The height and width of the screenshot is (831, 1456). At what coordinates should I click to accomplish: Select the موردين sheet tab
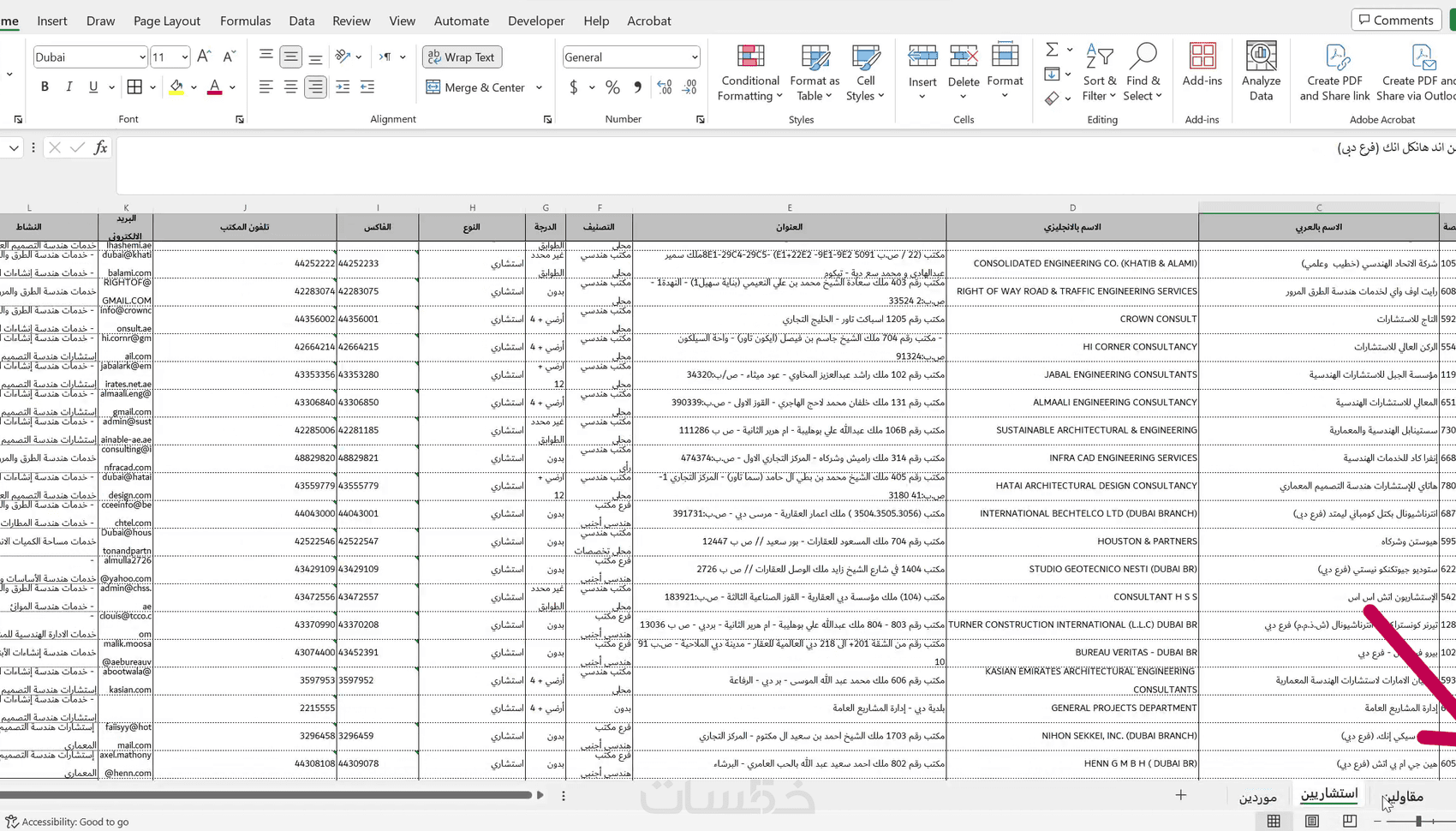[1258, 797]
